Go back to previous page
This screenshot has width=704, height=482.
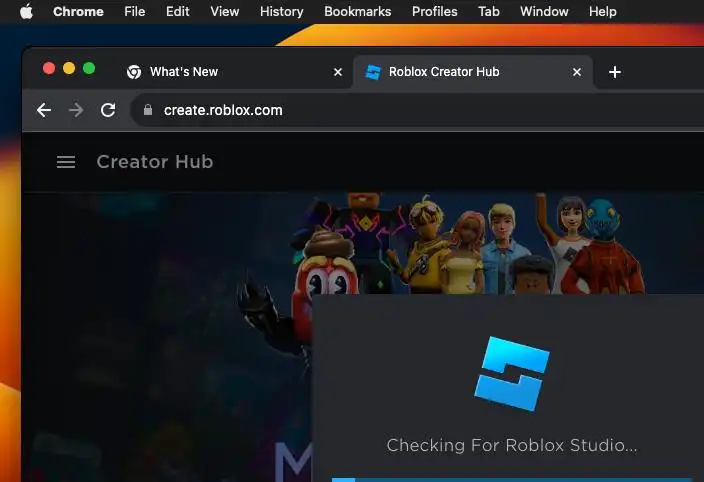coord(44,110)
